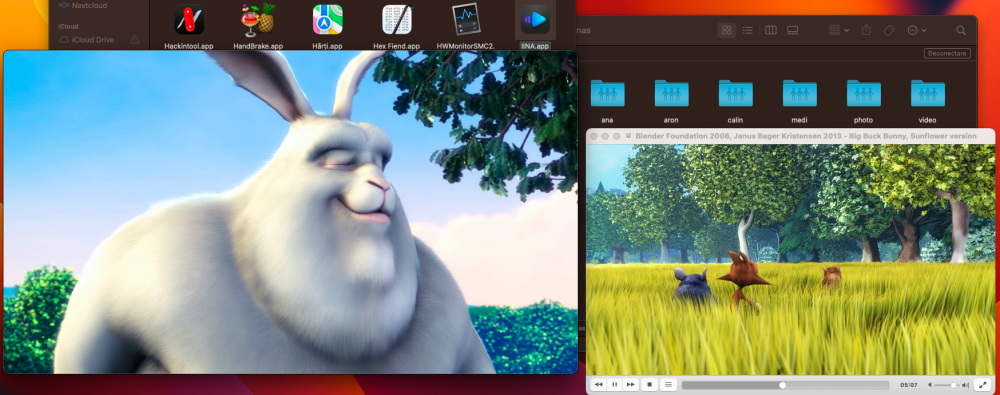Click the VLC video display area
The height and width of the screenshot is (395, 1000).
coord(790,260)
